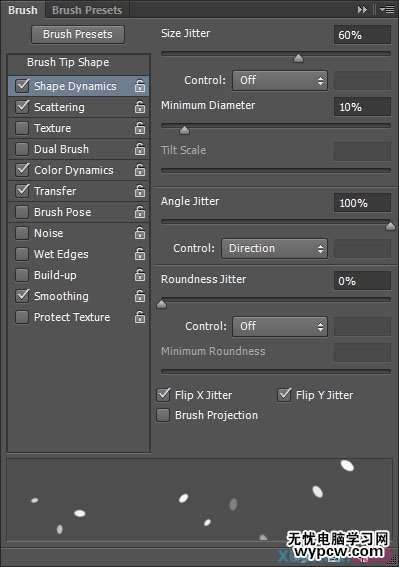Enable the Texture checkbox
The image size is (399, 567).
click(22, 128)
